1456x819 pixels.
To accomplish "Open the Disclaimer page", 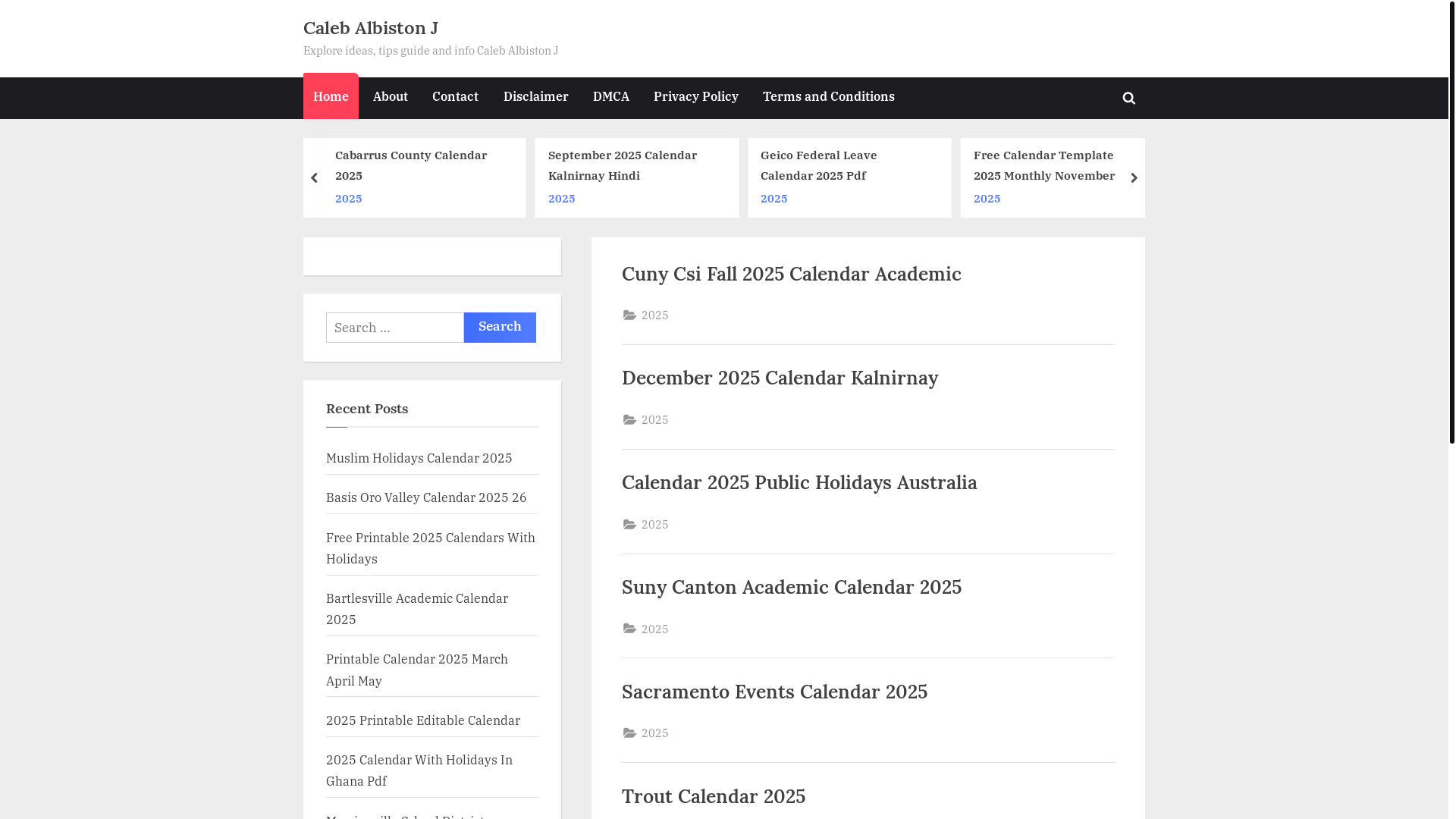I will [x=535, y=97].
